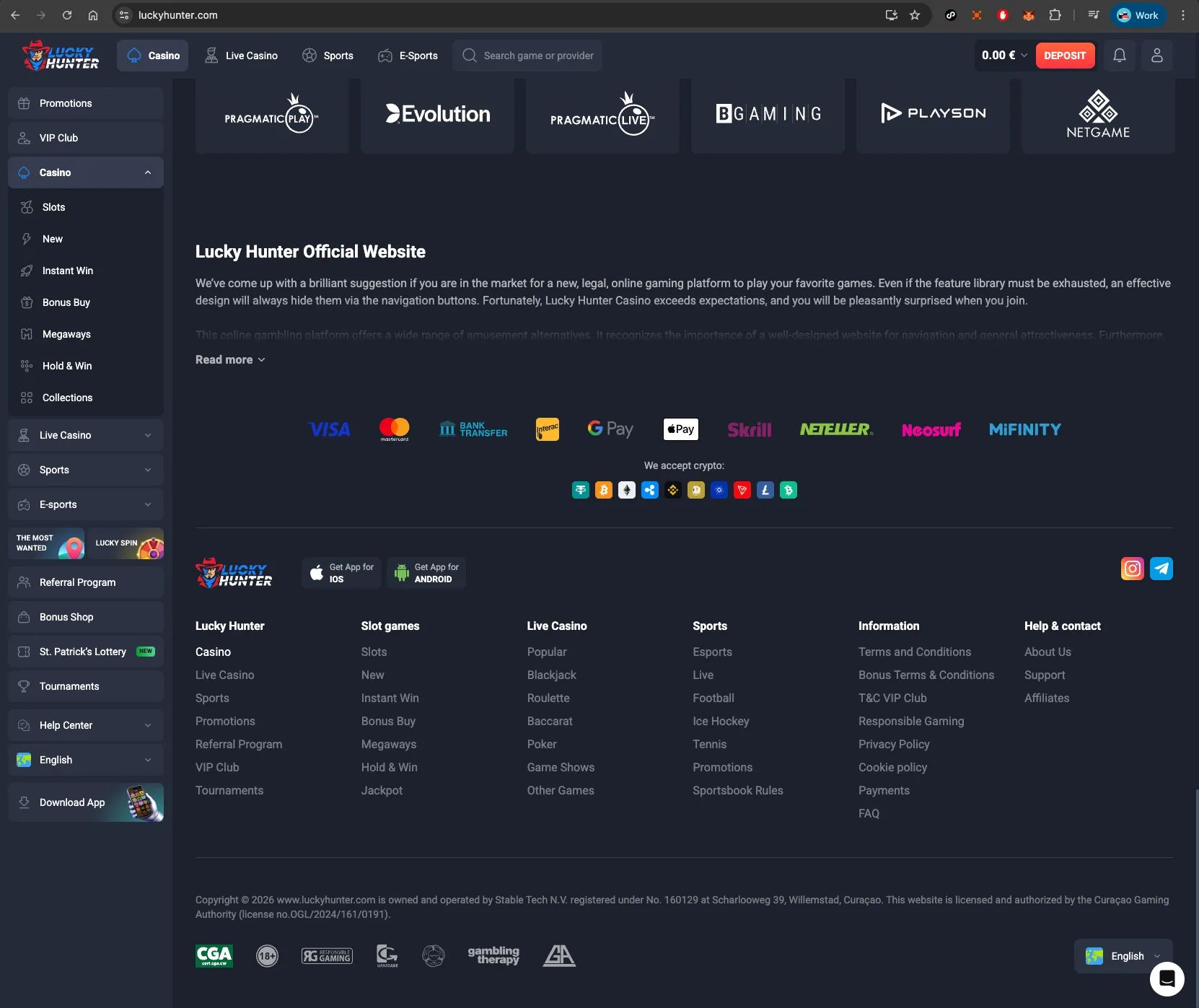The height and width of the screenshot is (1008, 1199).
Task: Open VIP Club in sidebar
Action: click(x=86, y=138)
